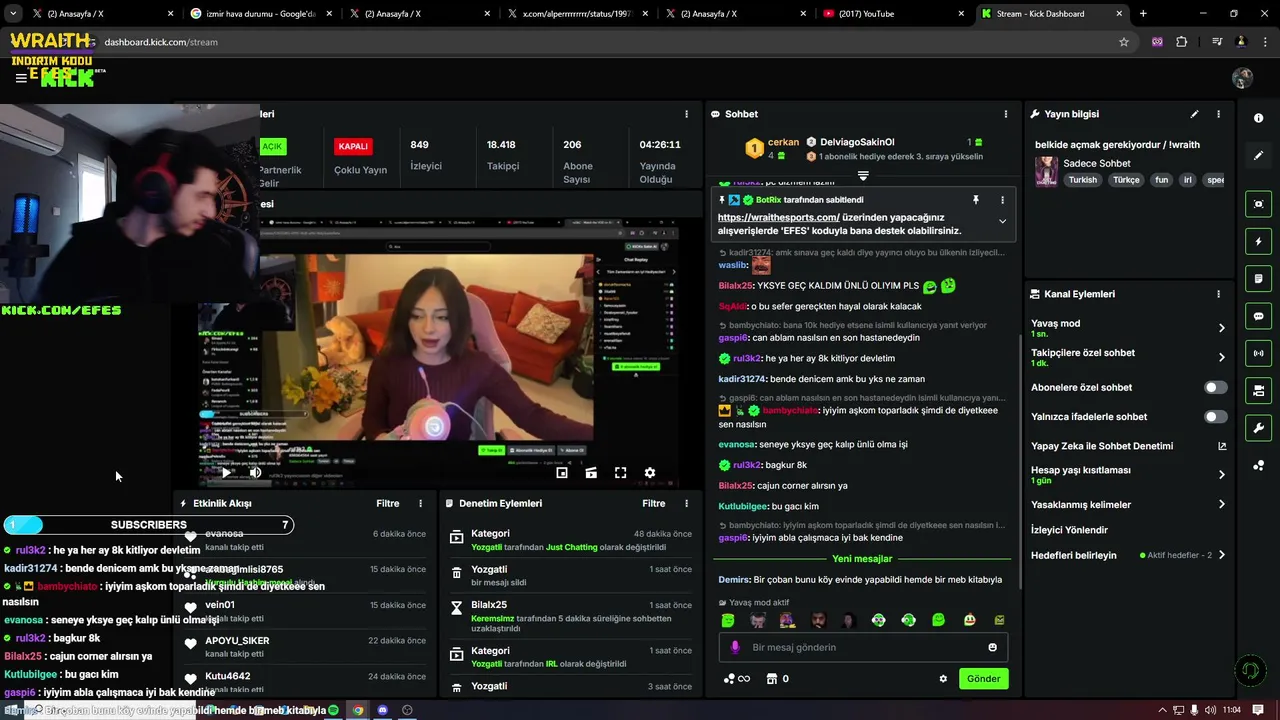Expand Hedefleri belirleyin goals
This screenshot has width=1280, height=720.
(x=1221, y=555)
